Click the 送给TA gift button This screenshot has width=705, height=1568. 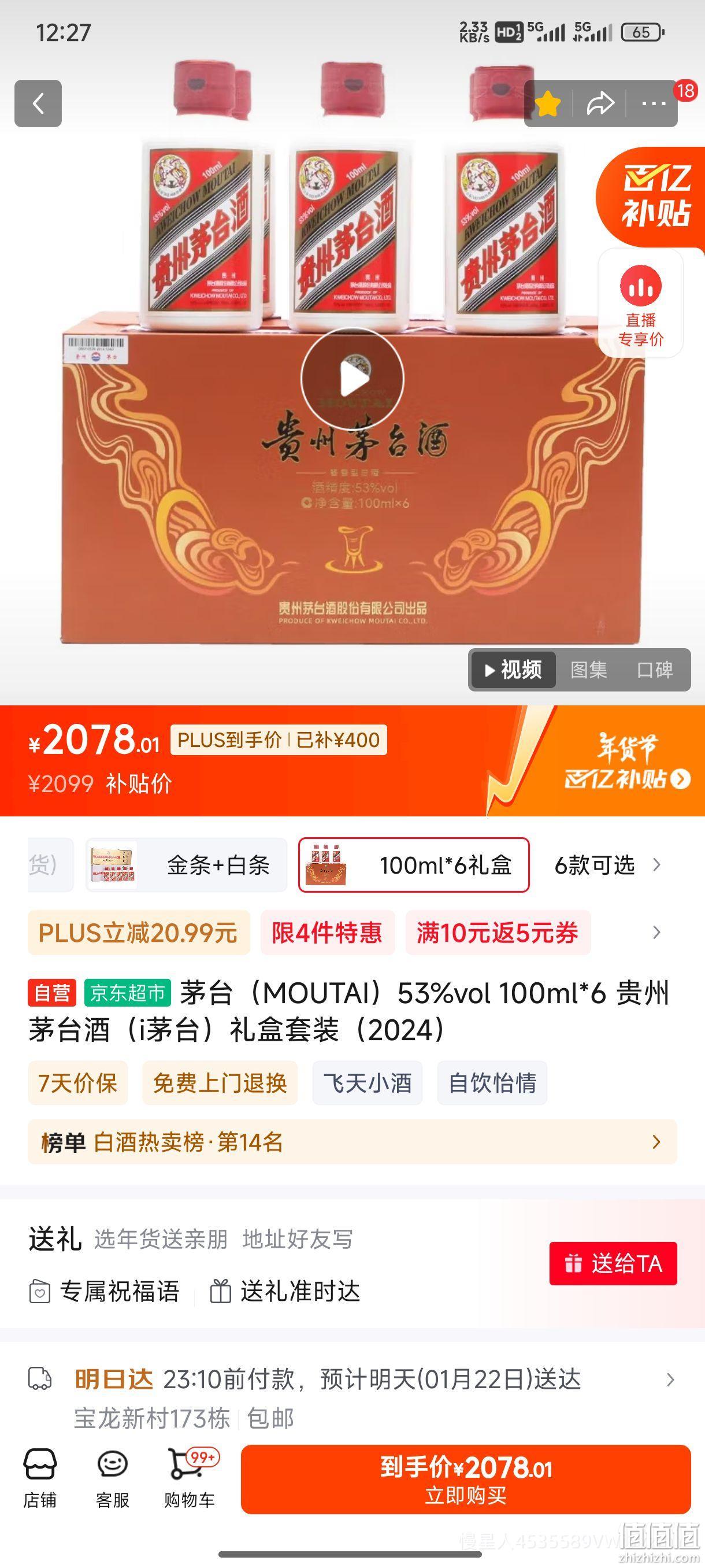[613, 1264]
